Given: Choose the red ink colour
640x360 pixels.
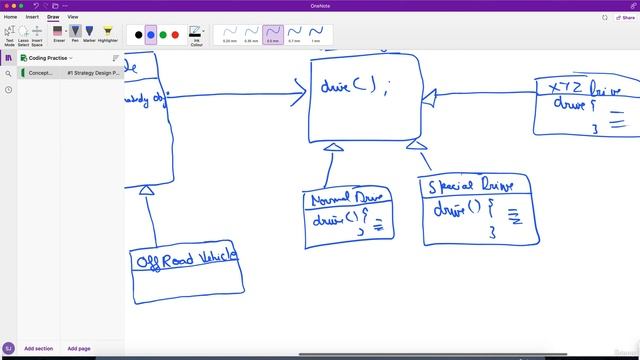Looking at the screenshot, I should 175,35.
